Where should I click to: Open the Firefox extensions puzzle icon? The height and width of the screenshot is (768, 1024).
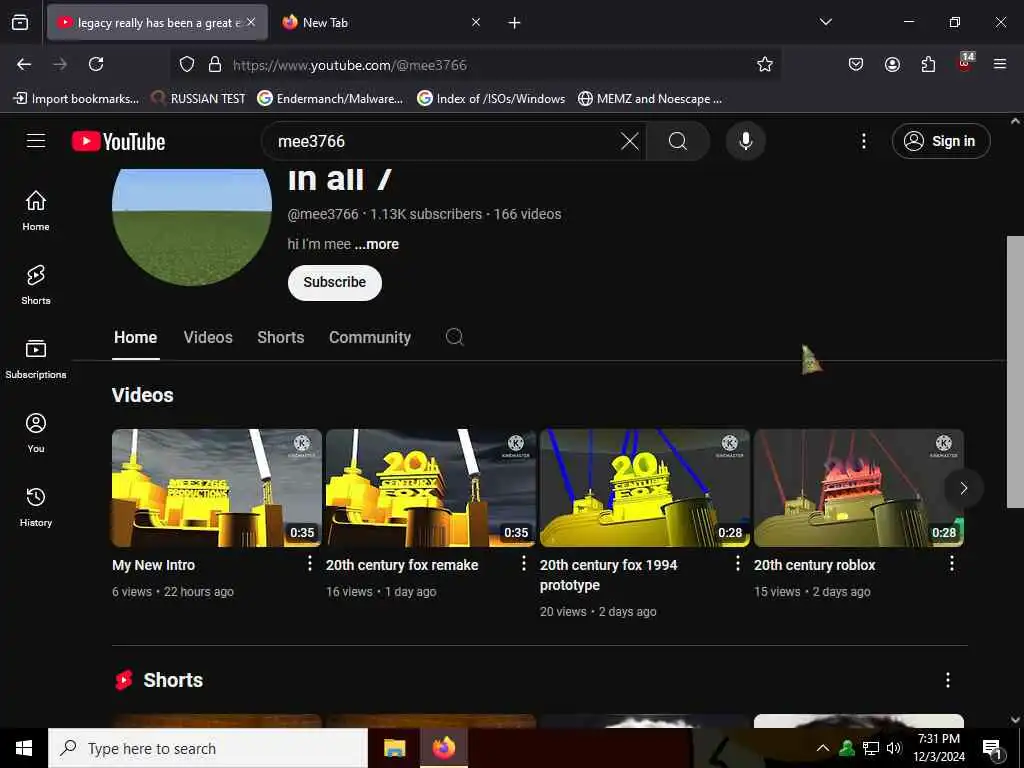[x=928, y=64]
